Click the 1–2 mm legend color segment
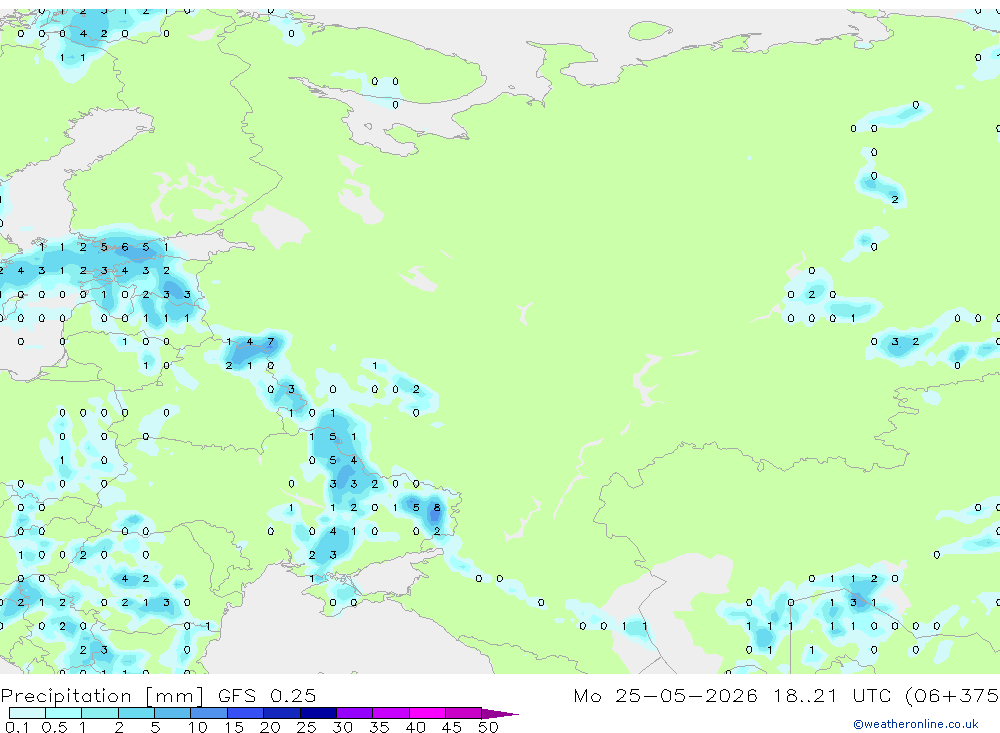Screen dimensions: 1000x733 pyautogui.click(x=100, y=713)
